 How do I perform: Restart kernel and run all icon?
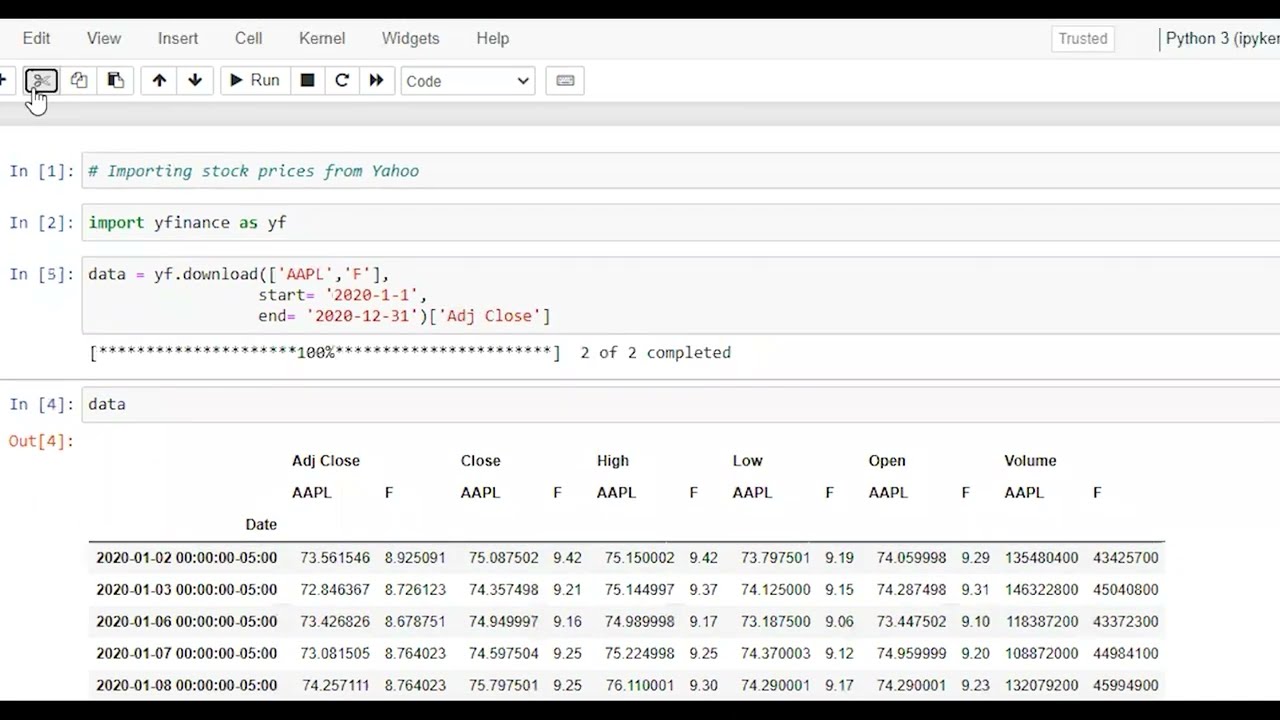tap(376, 81)
